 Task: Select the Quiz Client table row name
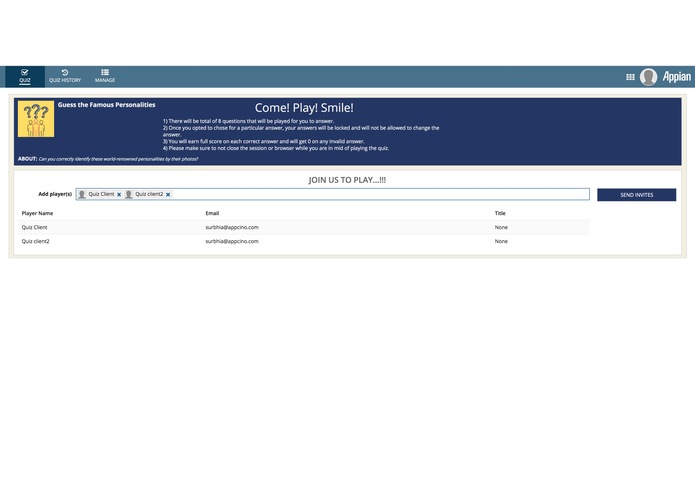pos(34,227)
